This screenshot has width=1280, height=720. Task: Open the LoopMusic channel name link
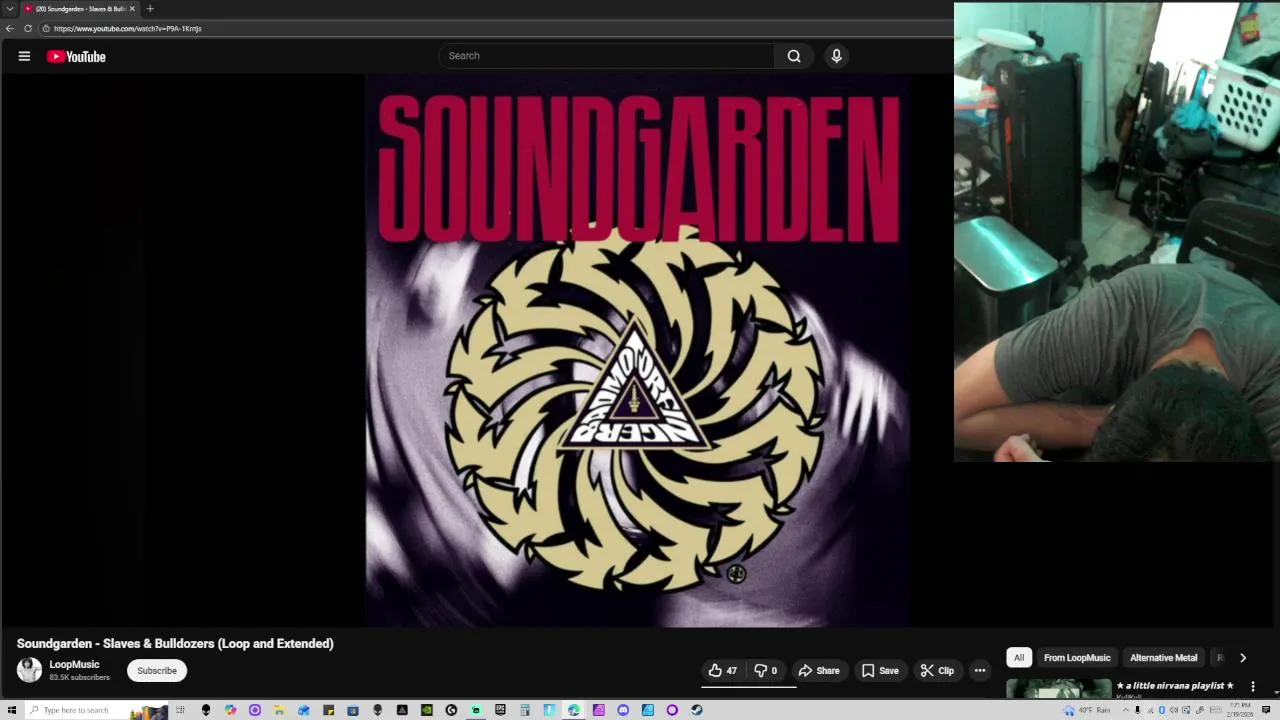click(x=75, y=664)
